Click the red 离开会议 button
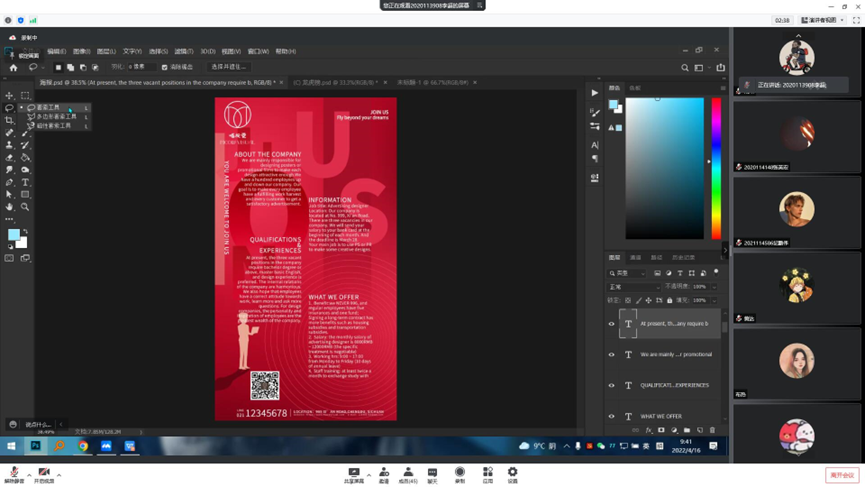Image resolution: width=865 pixels, height=487 pixels. 841,475
